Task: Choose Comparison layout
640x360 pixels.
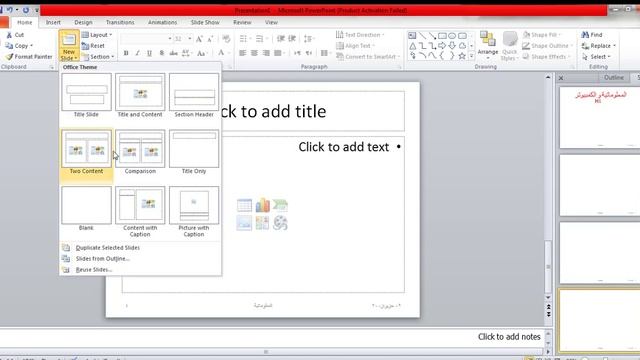Action: point(140,152)
